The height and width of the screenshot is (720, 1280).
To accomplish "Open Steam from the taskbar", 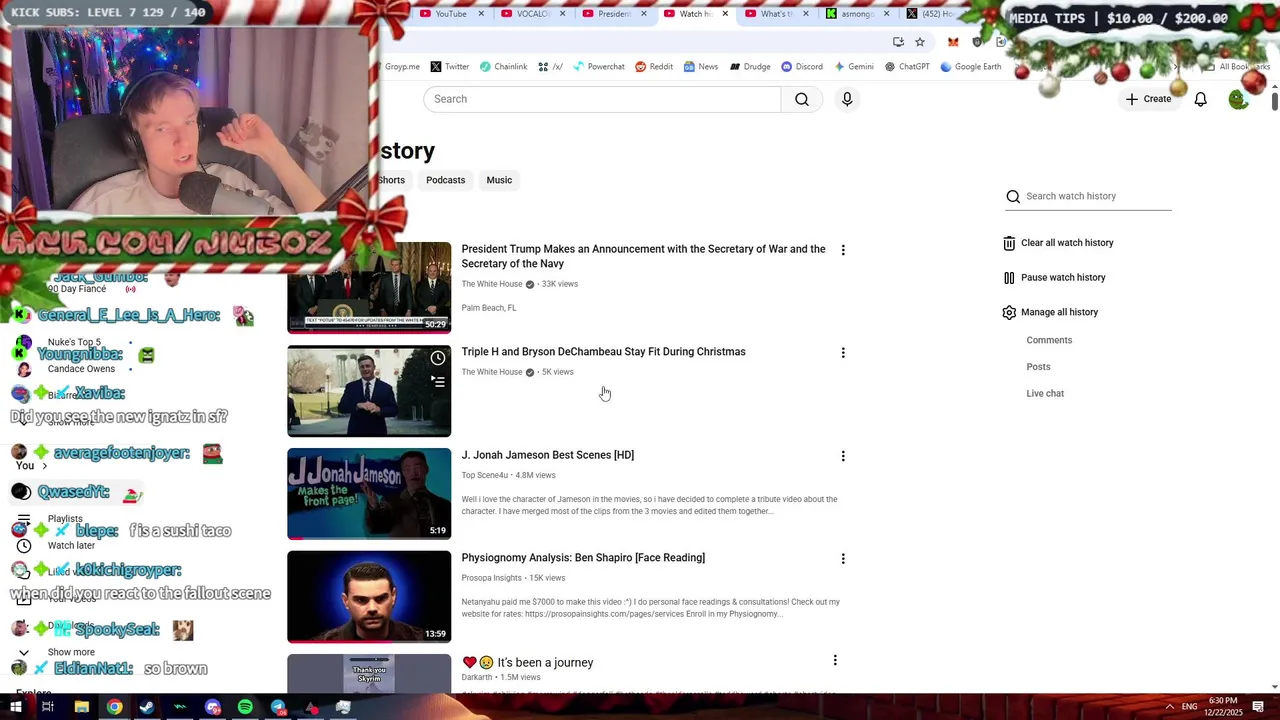I will point(147,707).
